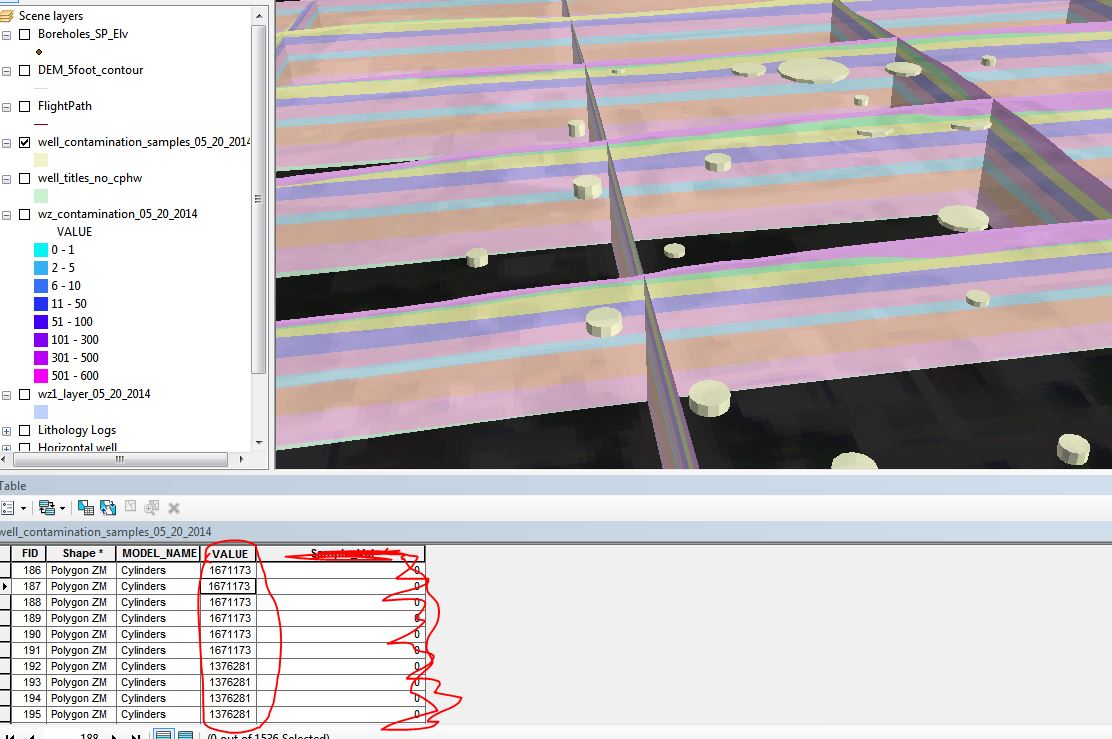This screenshot has height=739, width=1112.
Task: Click the VALUE column header
Action: click(x=230, y=554)
